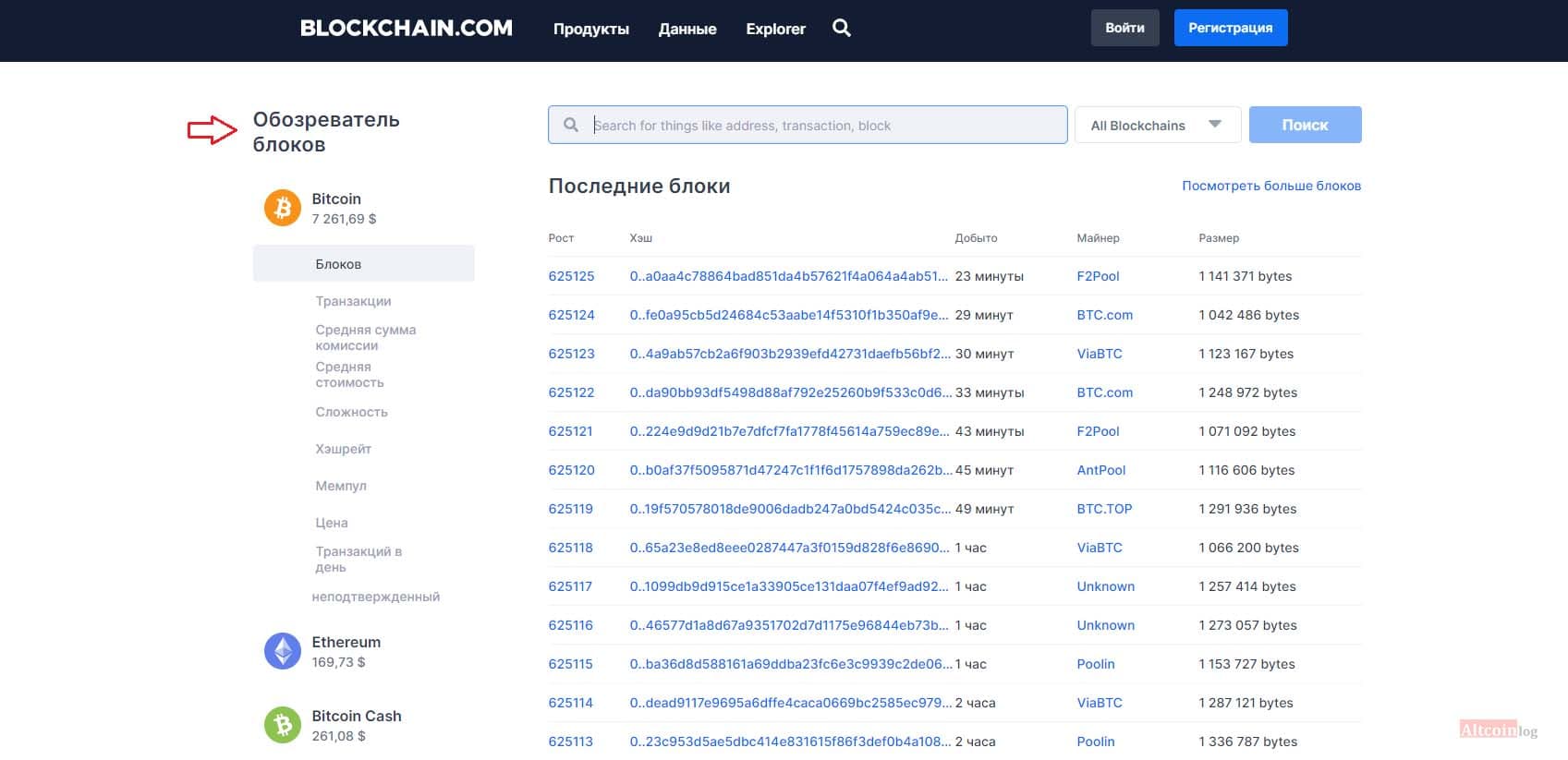Click Bitcoin price 7 261,69 $

[x=344, y=219]
